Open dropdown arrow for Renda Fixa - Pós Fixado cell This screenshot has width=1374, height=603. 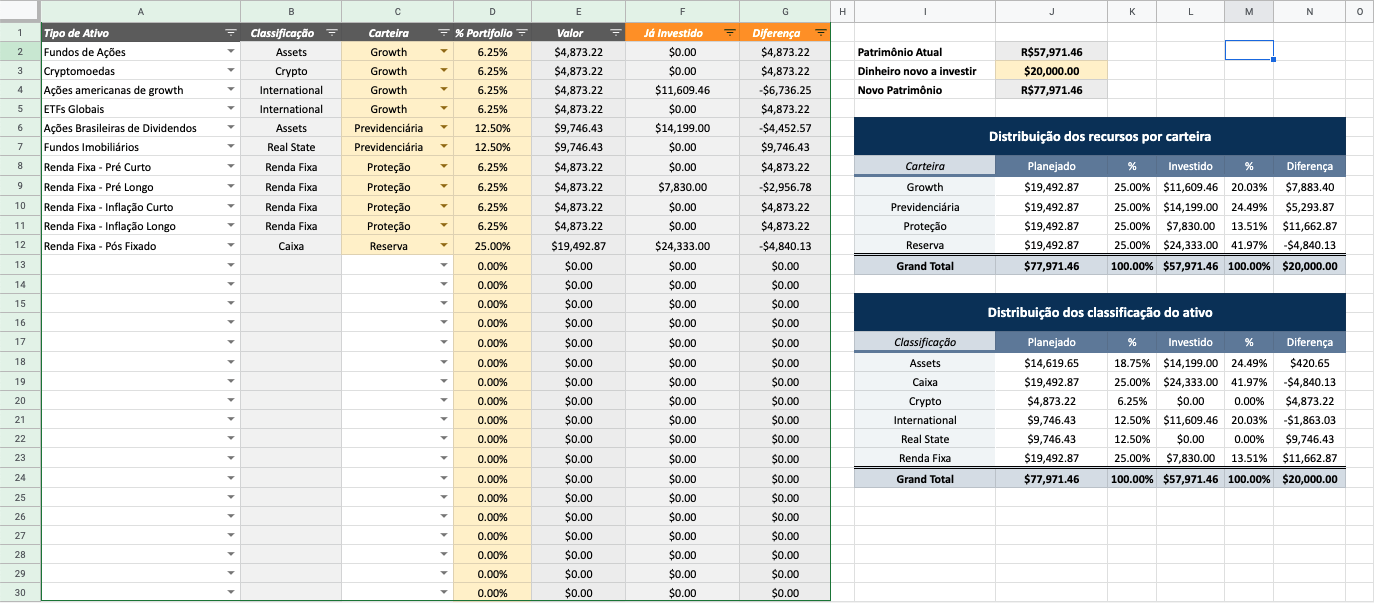click(231, 246)
